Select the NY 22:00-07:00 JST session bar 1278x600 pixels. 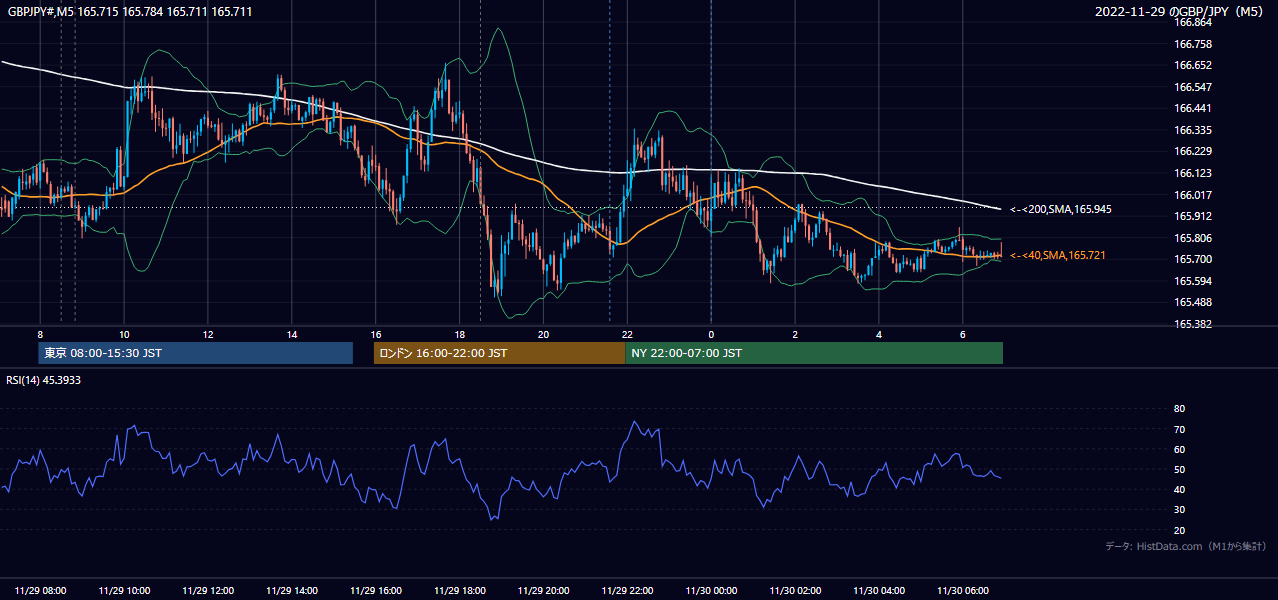pos(814,353)
